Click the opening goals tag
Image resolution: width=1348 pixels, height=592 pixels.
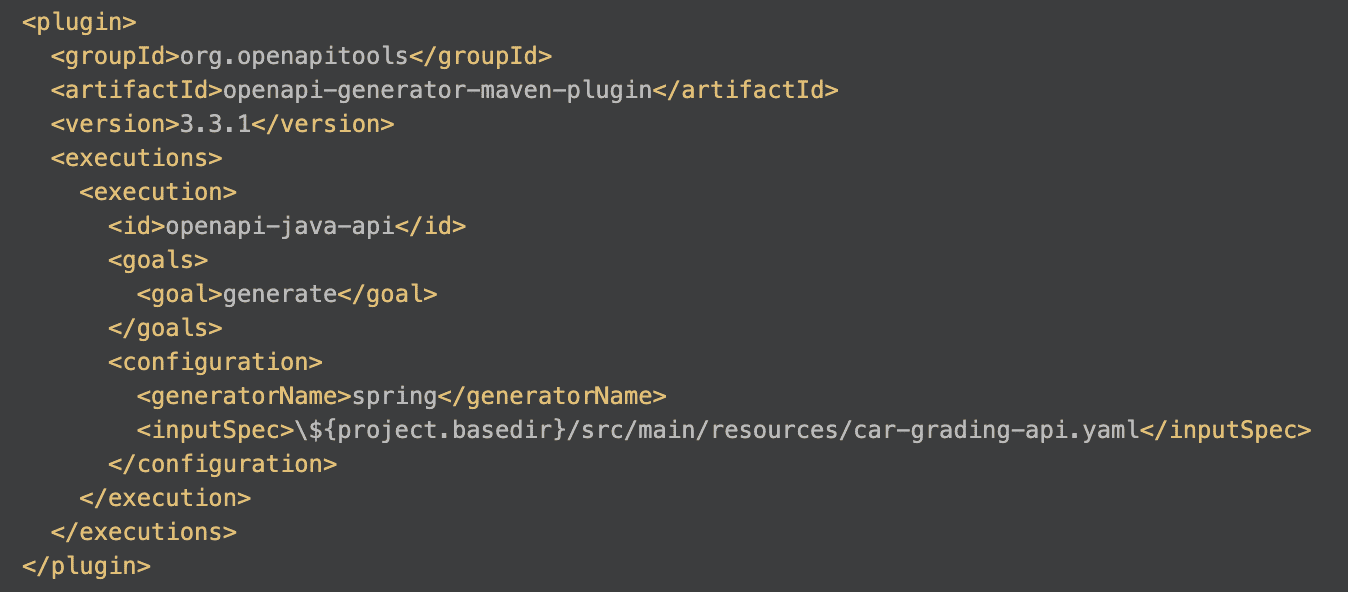(158, 260)
